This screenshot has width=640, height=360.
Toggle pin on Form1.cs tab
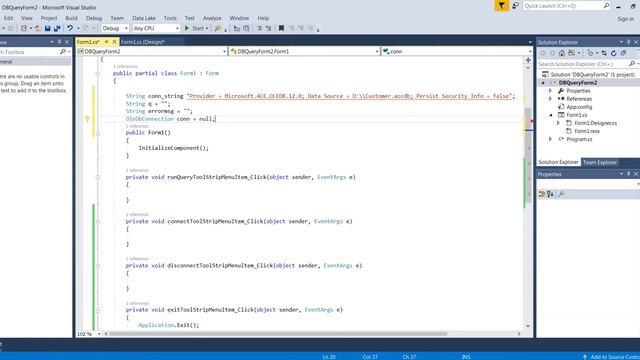[107, 42]
